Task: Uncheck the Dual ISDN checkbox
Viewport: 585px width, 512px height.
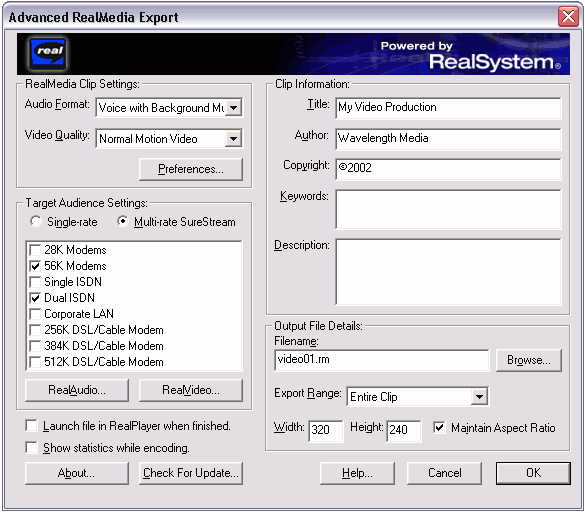Action: (35, 298)
